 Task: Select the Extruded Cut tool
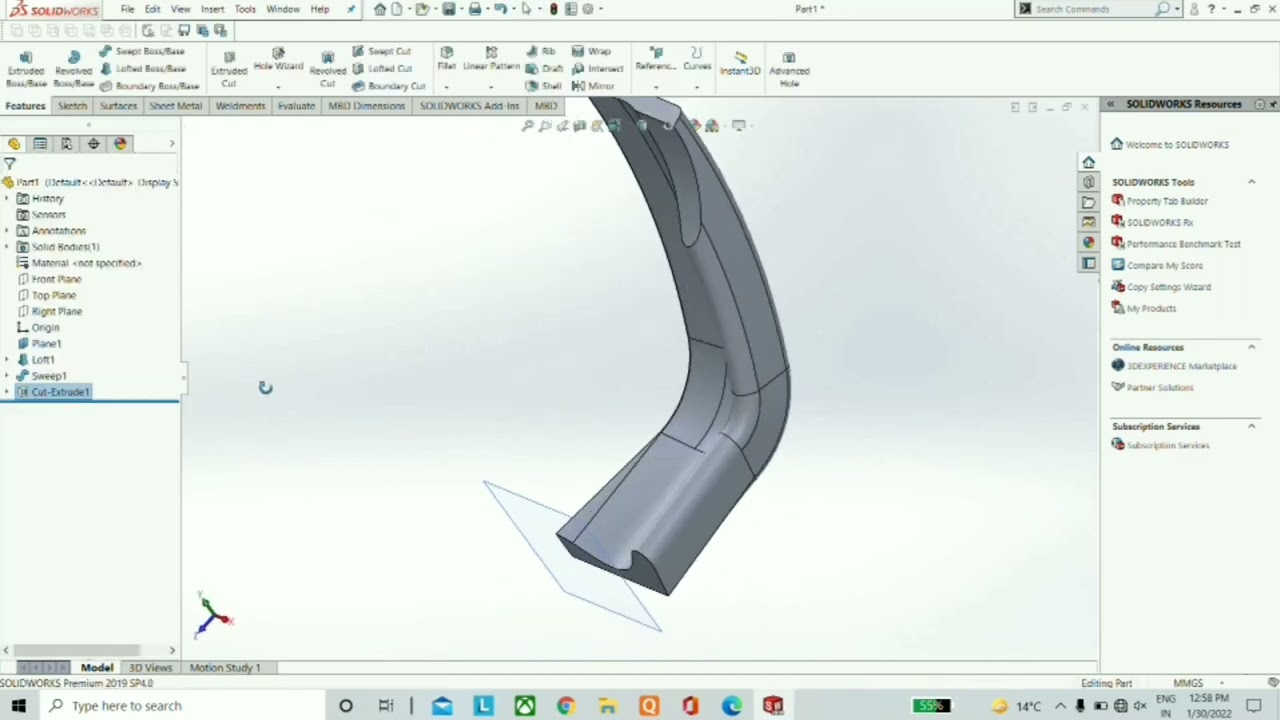pos(228,70)
